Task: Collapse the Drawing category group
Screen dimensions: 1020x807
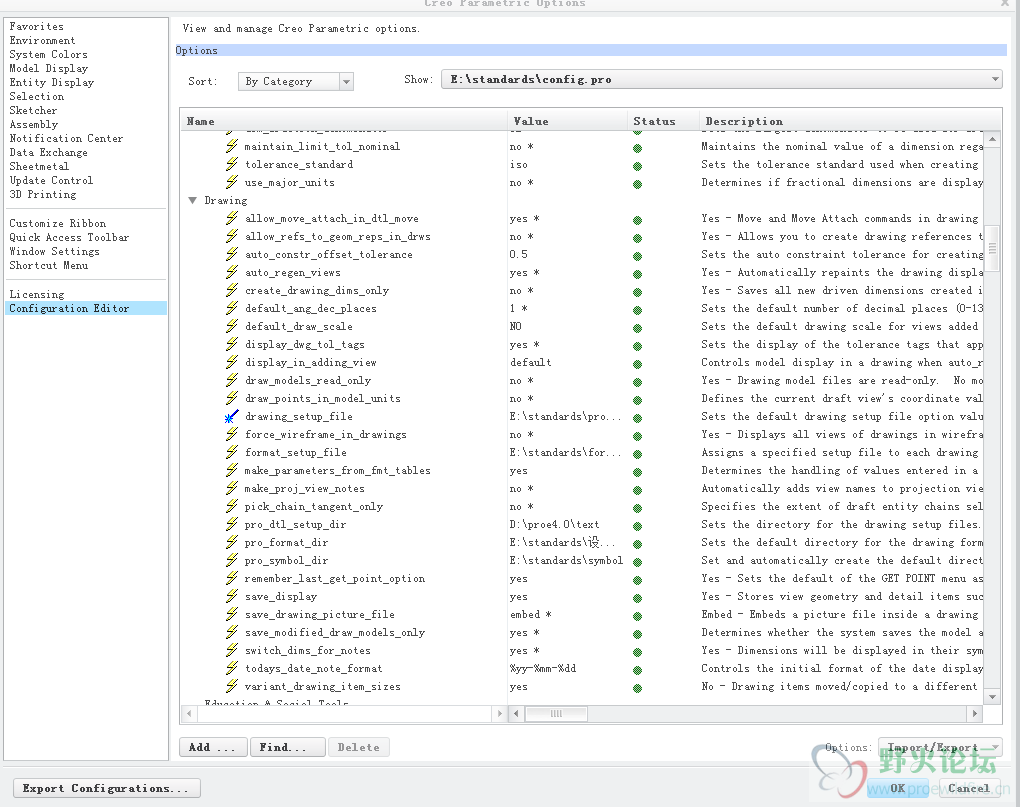Action: [x=192, y=201]
